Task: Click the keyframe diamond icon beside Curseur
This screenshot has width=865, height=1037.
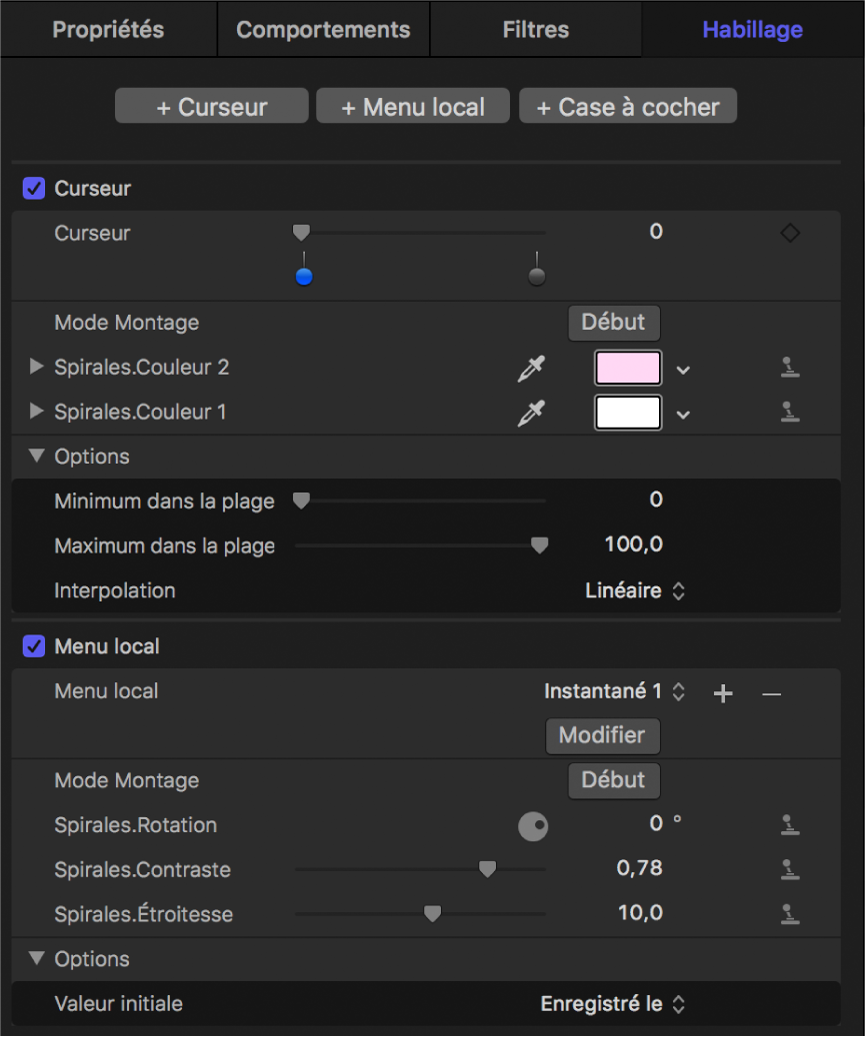Action: 790,233
